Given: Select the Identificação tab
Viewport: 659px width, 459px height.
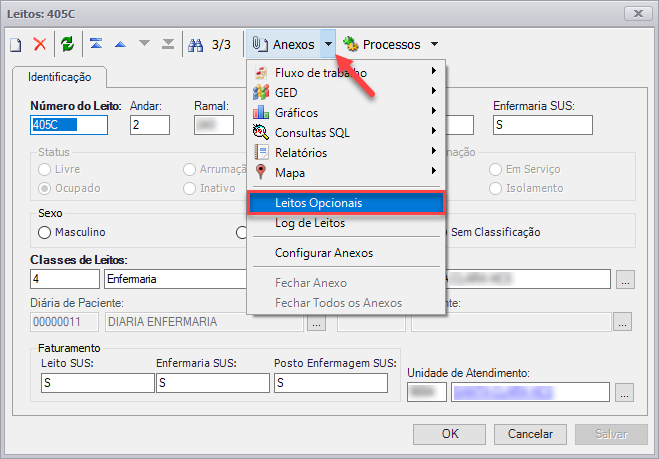Looking at the screenshot, I should pos(59,77).
